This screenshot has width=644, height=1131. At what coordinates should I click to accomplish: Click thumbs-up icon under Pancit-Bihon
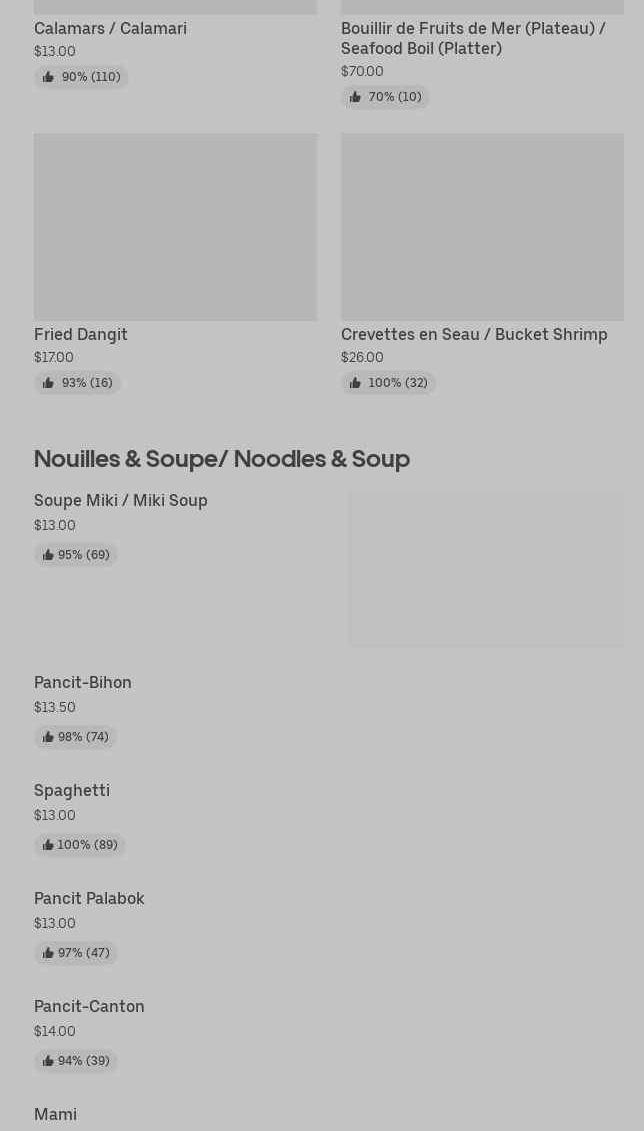pos(48,737)
